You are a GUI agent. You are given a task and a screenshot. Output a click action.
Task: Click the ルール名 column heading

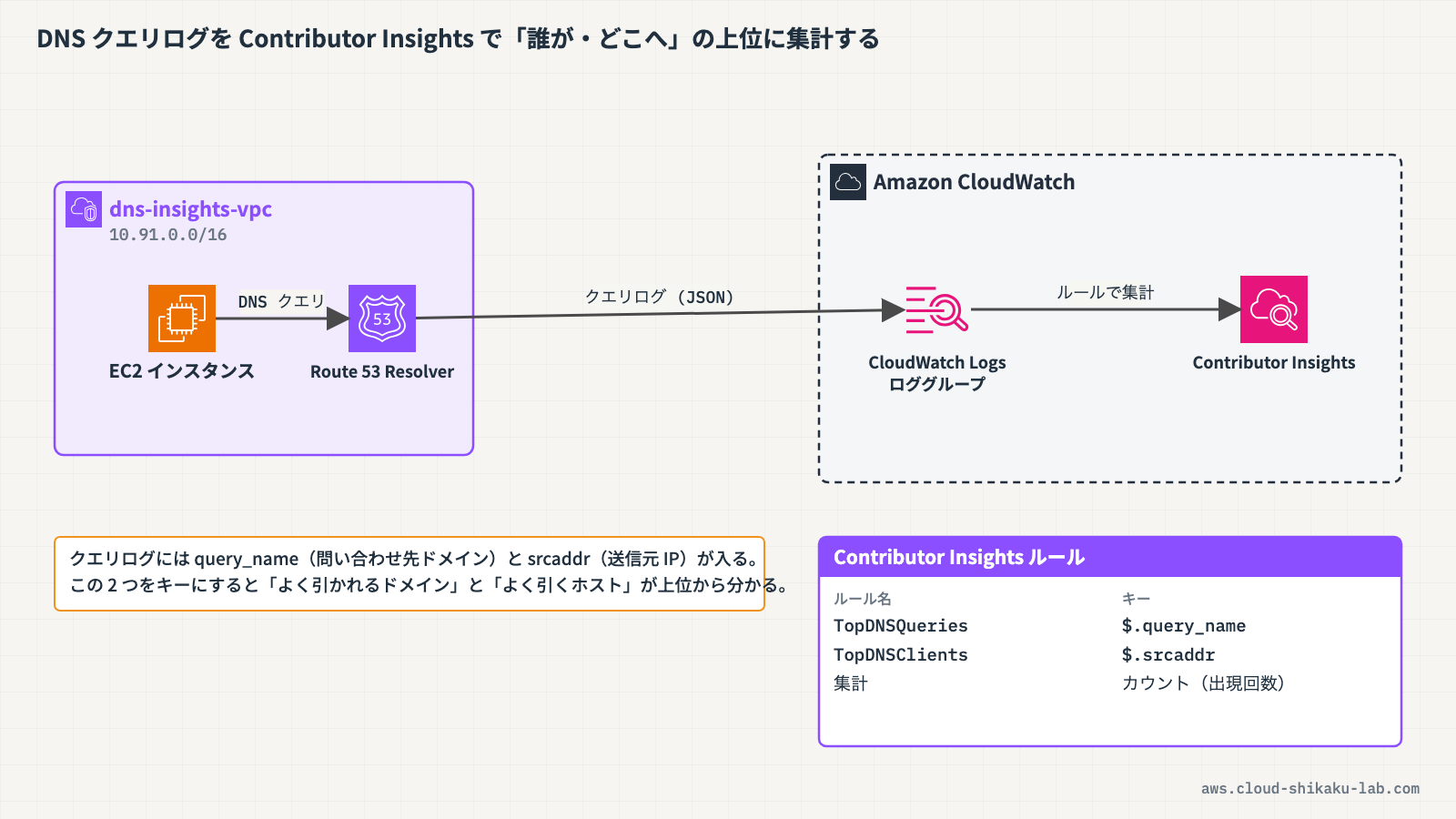(863, 599)
